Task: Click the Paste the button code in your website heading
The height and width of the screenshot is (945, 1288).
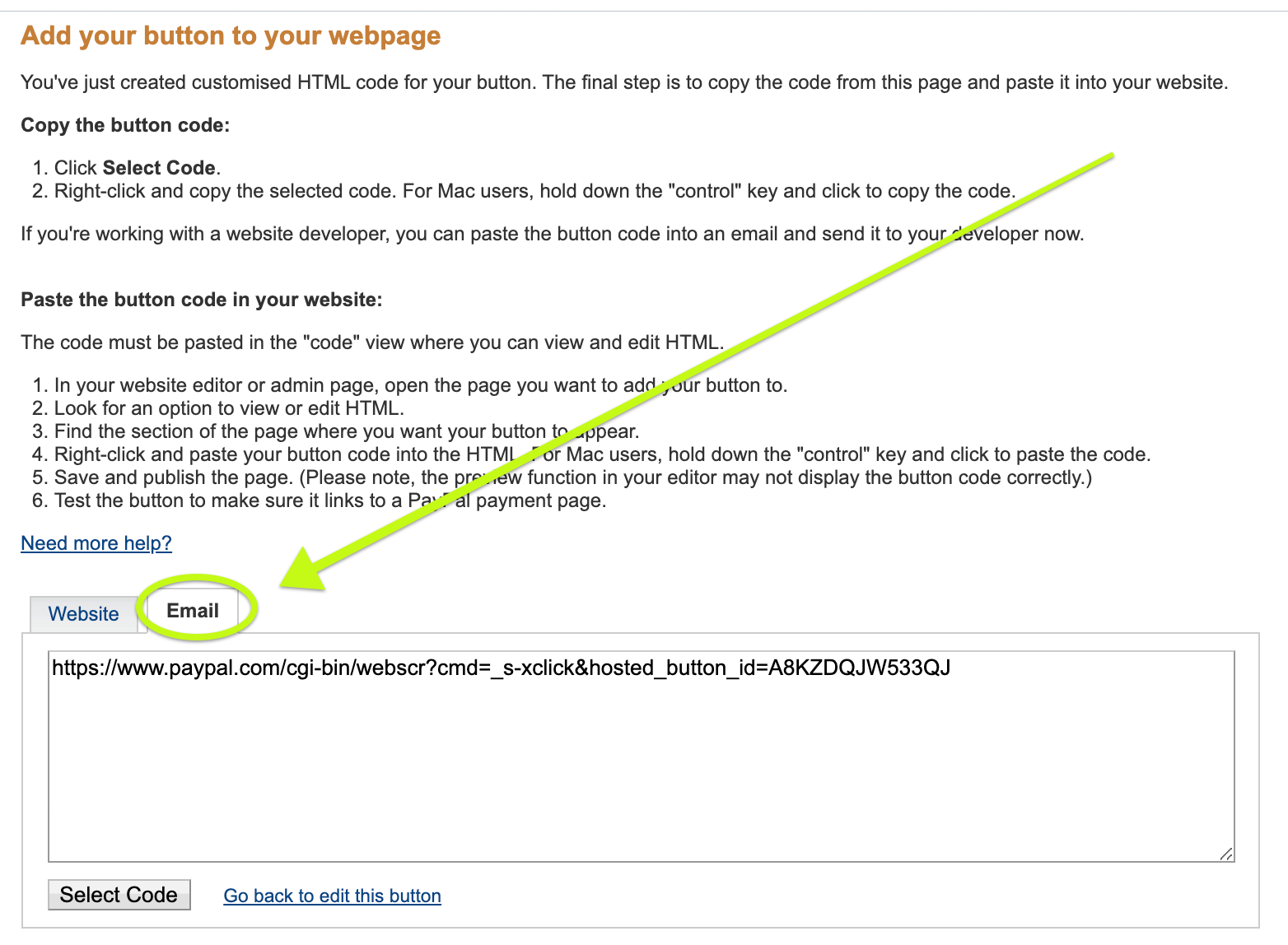Action: [202, 300]
